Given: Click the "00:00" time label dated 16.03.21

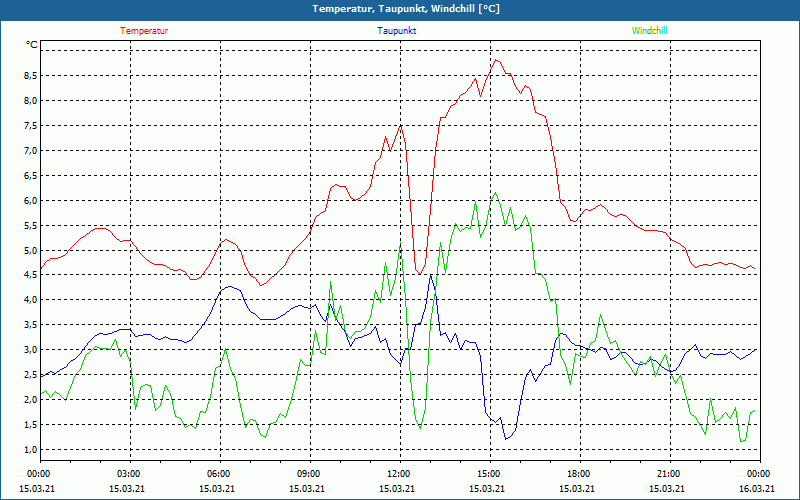Looking at the screenshot, I should tap(757, 474).
